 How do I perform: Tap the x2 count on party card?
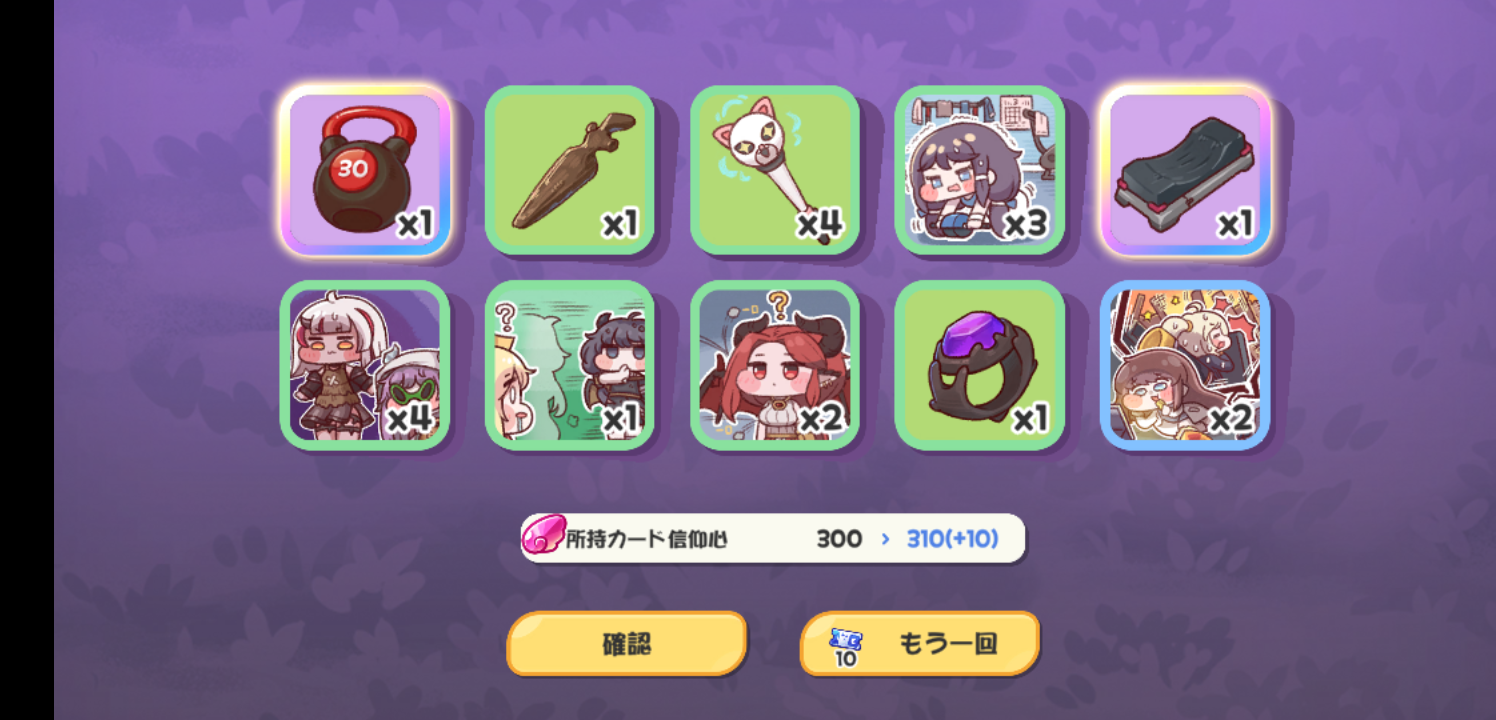click(1231, 420)
